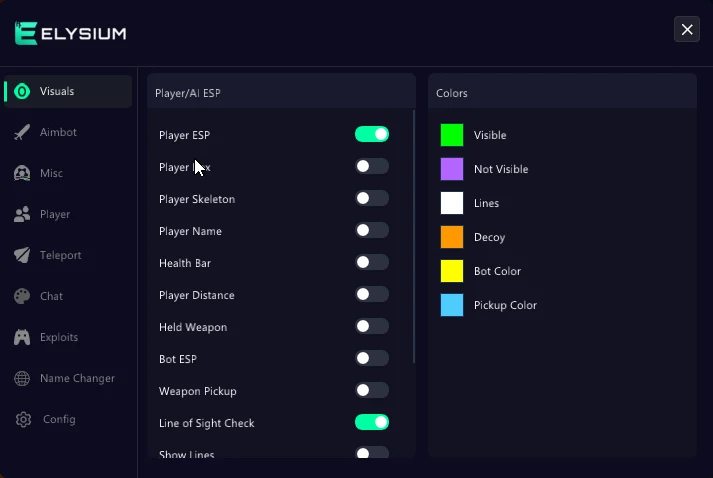
Task: Select the yellow Bot Color swatch
Action: pyautogui.click(x=452, y=271)
